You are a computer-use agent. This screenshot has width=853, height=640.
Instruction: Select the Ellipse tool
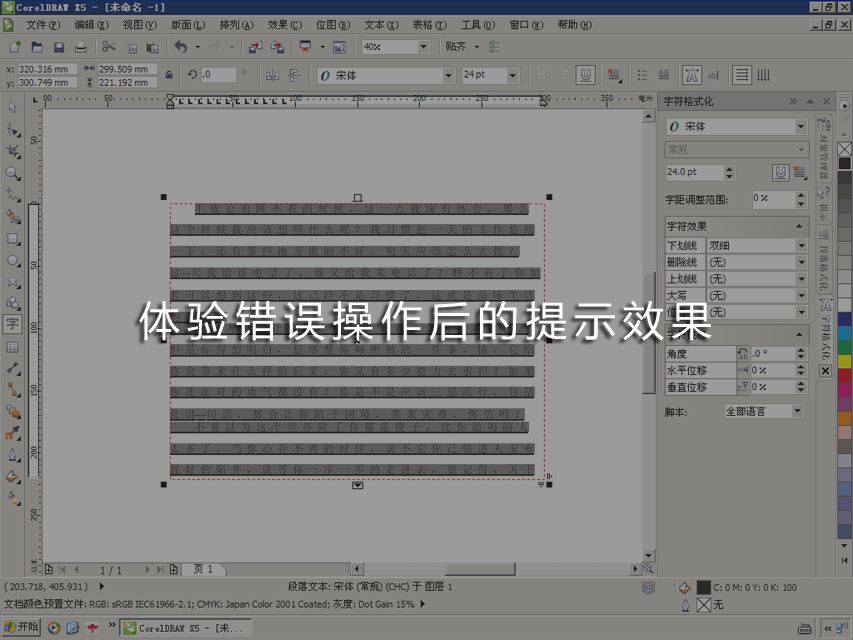point(13,260)
